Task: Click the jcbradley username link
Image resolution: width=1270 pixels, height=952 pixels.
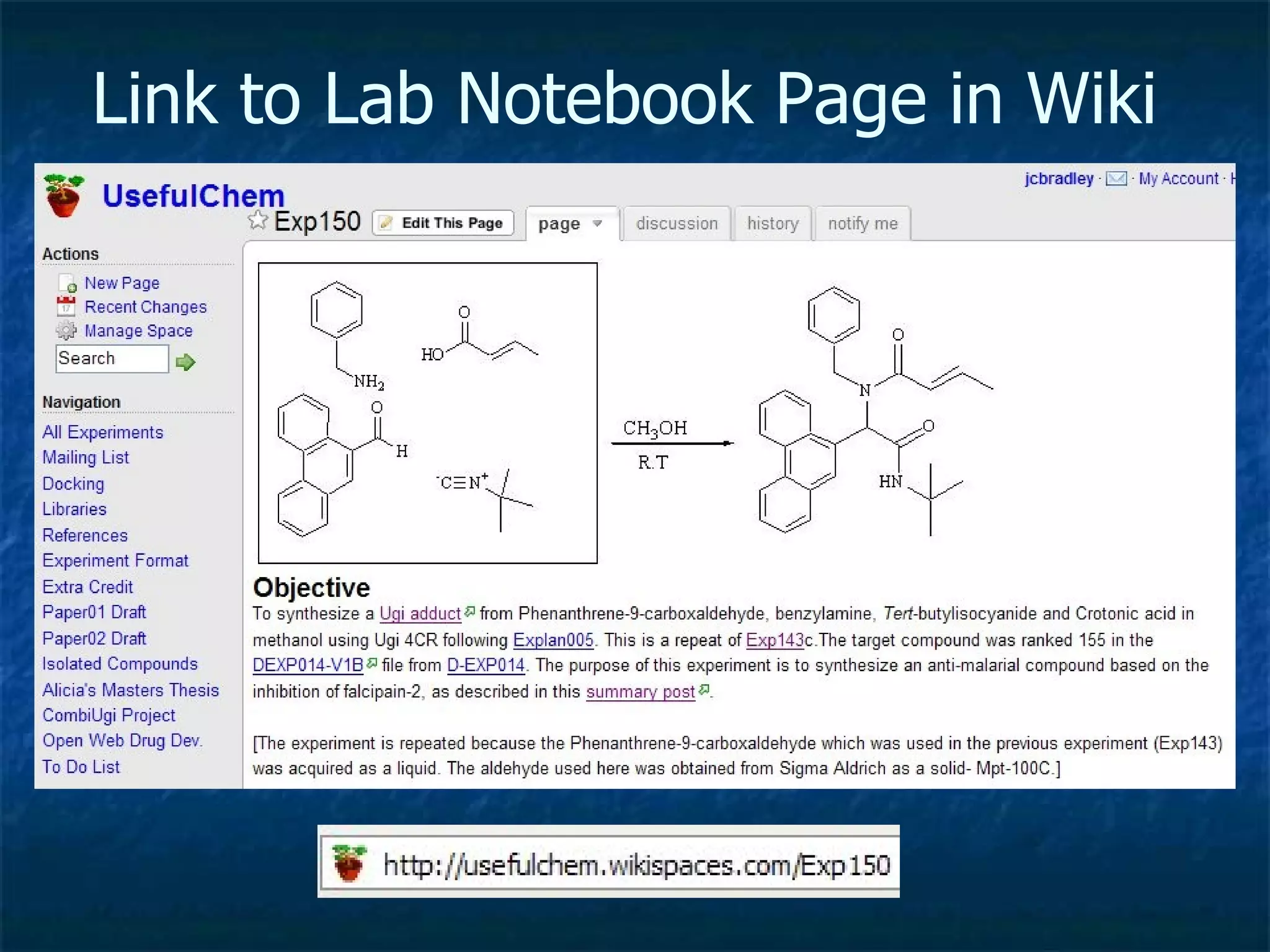Action: tap(1059, 178)
